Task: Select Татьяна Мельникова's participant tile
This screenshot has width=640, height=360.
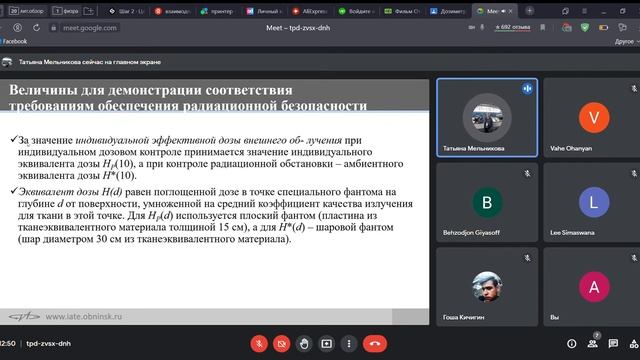Action: [487, 118]
